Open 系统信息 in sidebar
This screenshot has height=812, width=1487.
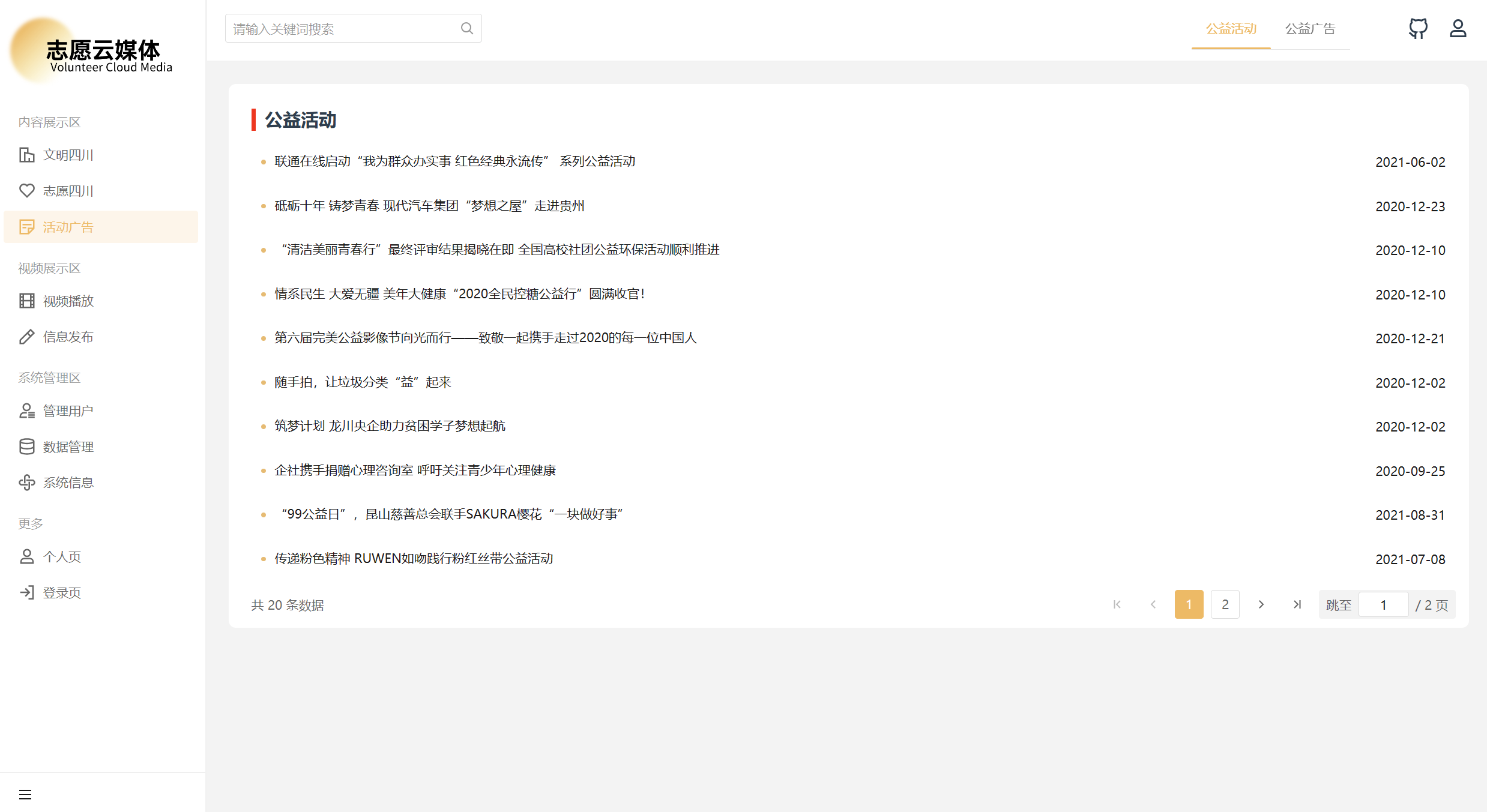coord(68,483)
